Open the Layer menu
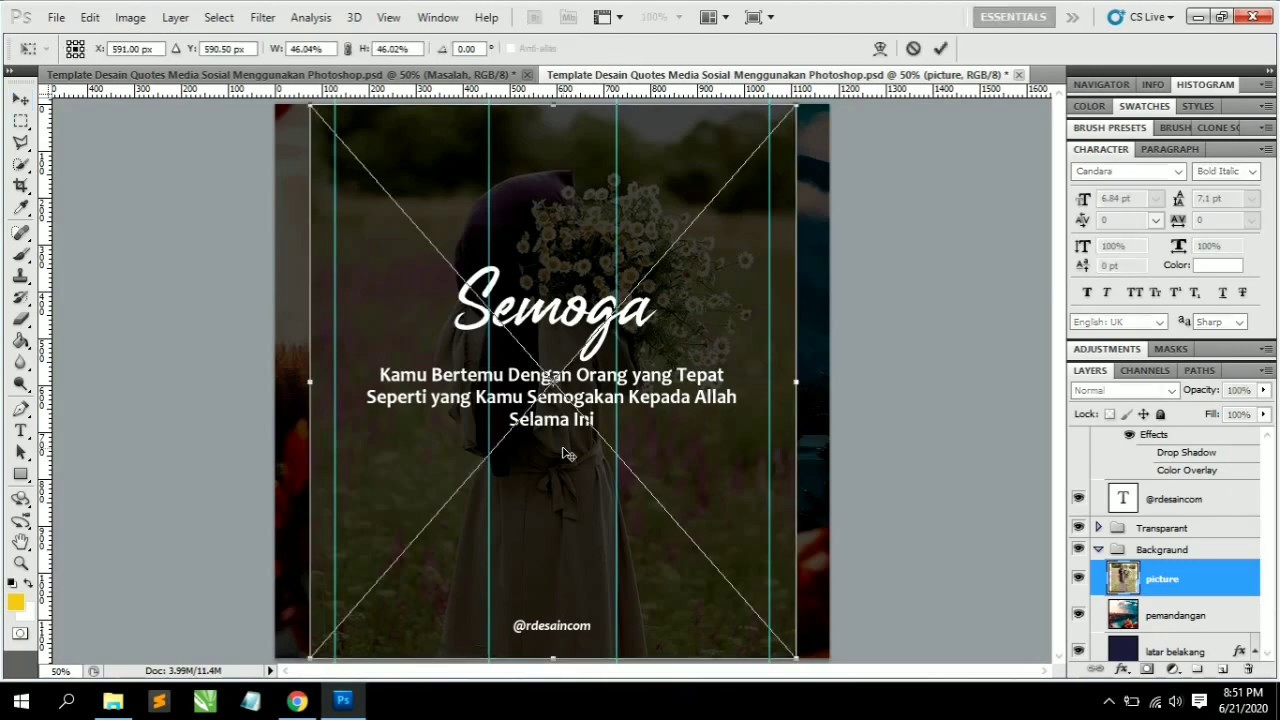Screen dimensions: 1280x720 (x=175, y=17)
